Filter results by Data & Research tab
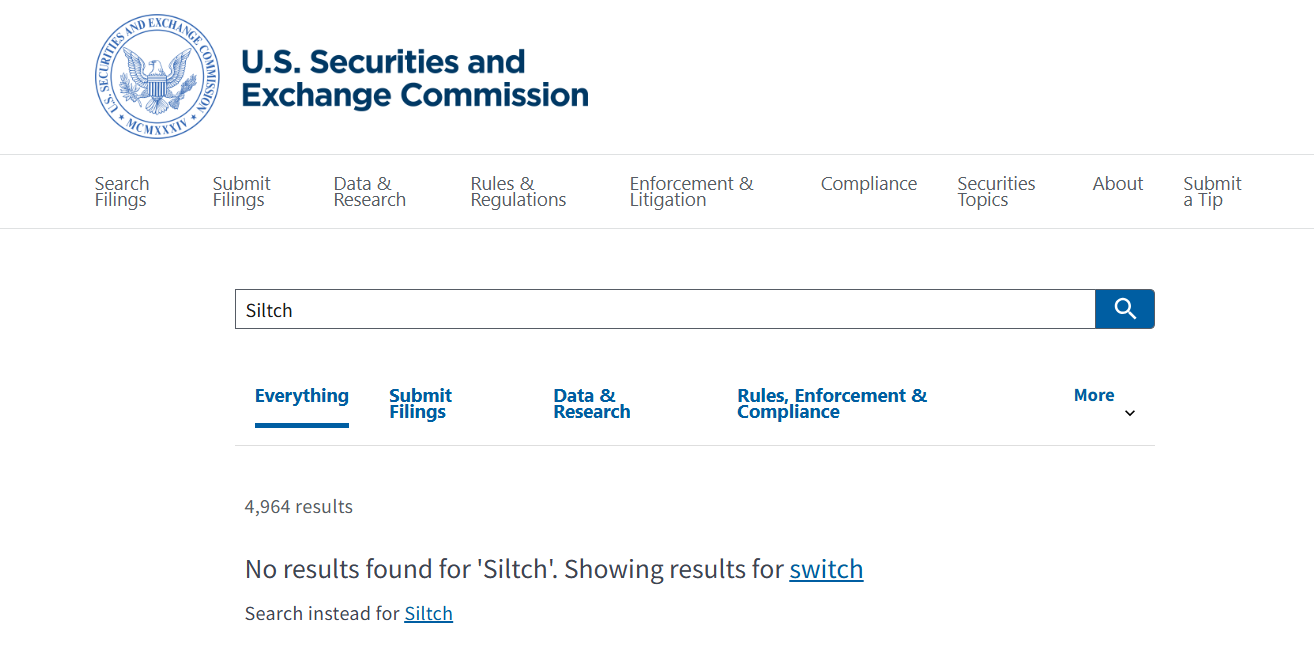This screenshot has height=658, width=1314. [x=591, y=404]
